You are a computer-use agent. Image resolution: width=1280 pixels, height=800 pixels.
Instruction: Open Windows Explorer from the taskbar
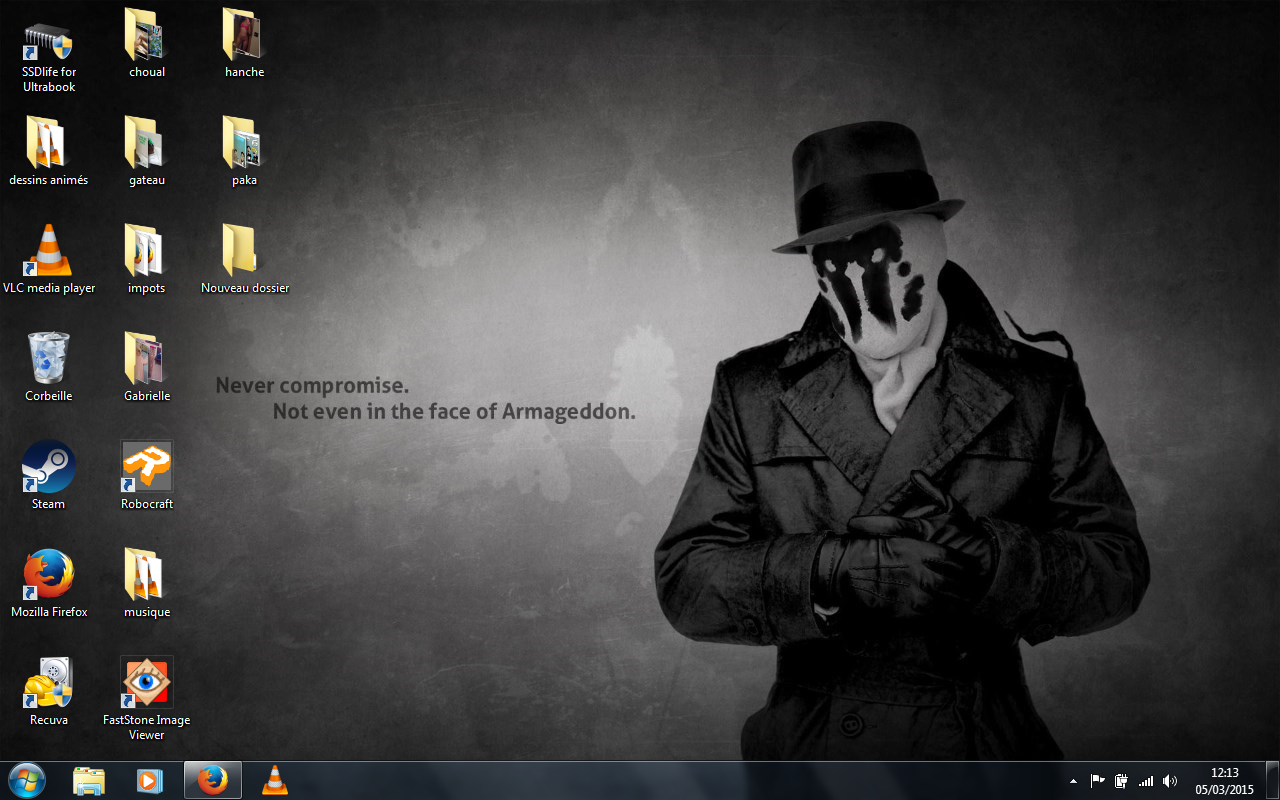(89, 780)
